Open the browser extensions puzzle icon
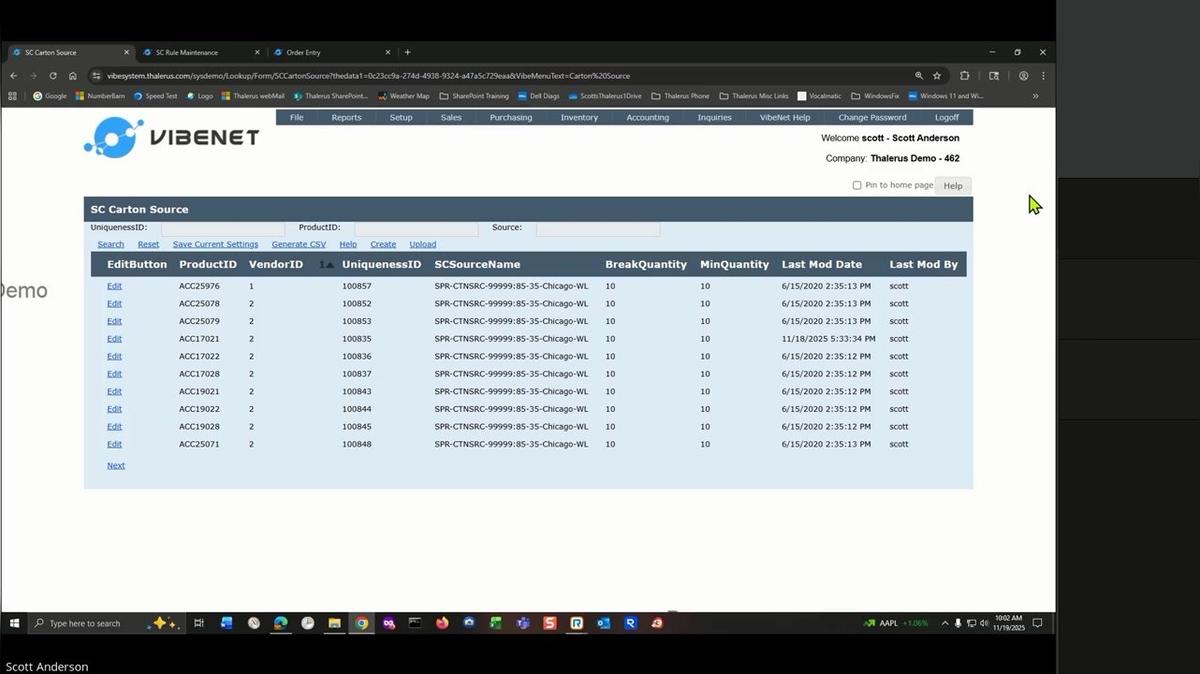This screenshot has height=674, width=1200. pos(964,76)
